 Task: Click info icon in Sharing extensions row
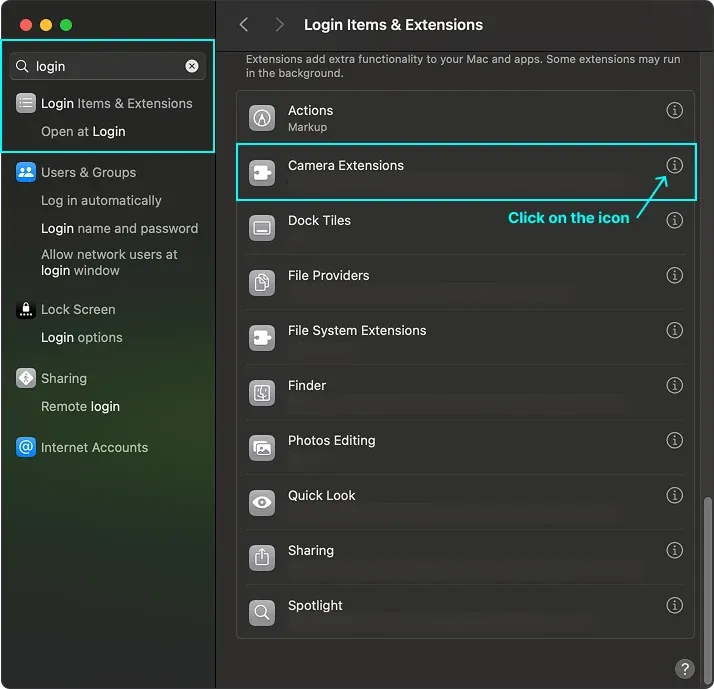(674, 550)
